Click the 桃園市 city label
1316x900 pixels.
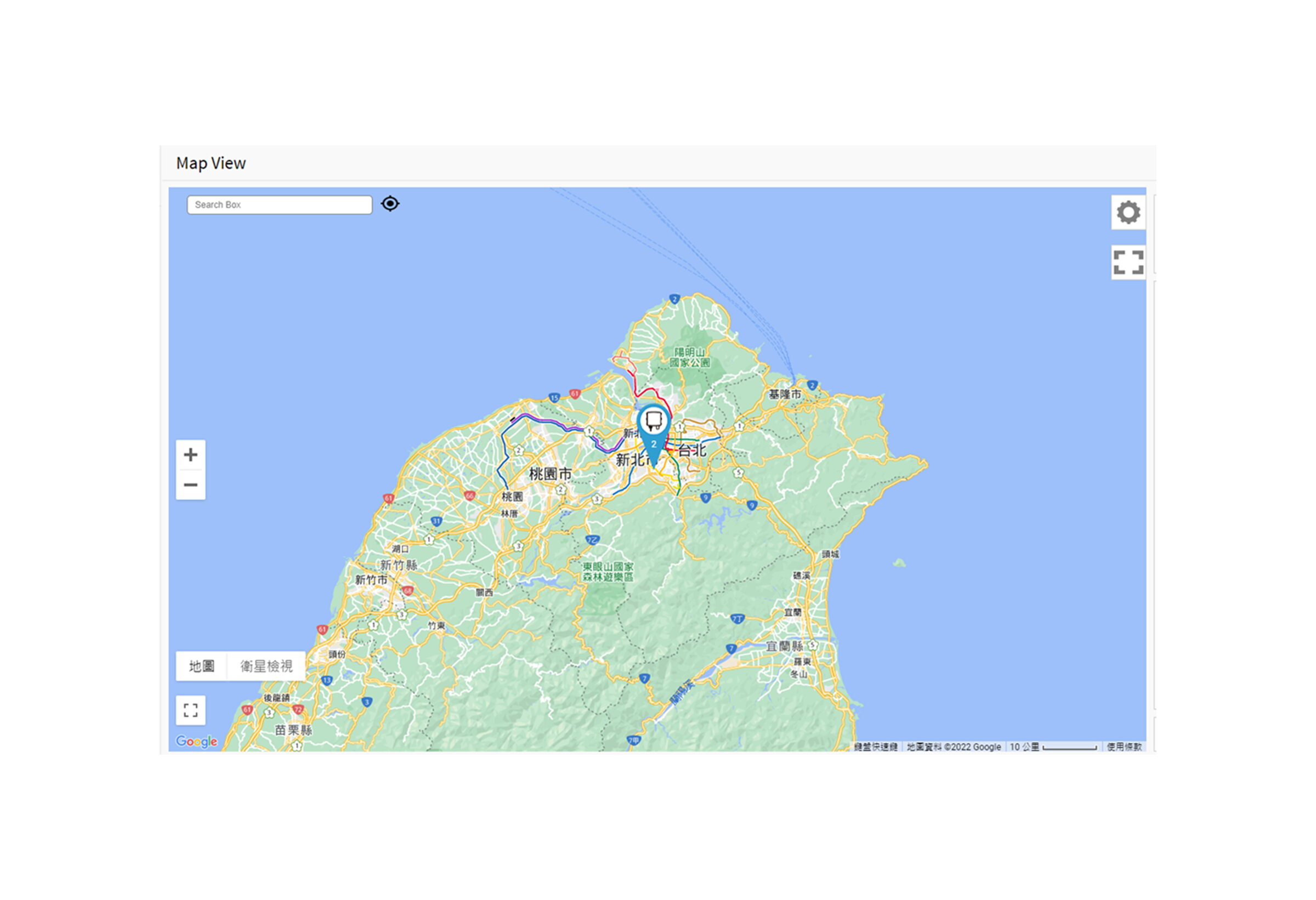point(550,474)
